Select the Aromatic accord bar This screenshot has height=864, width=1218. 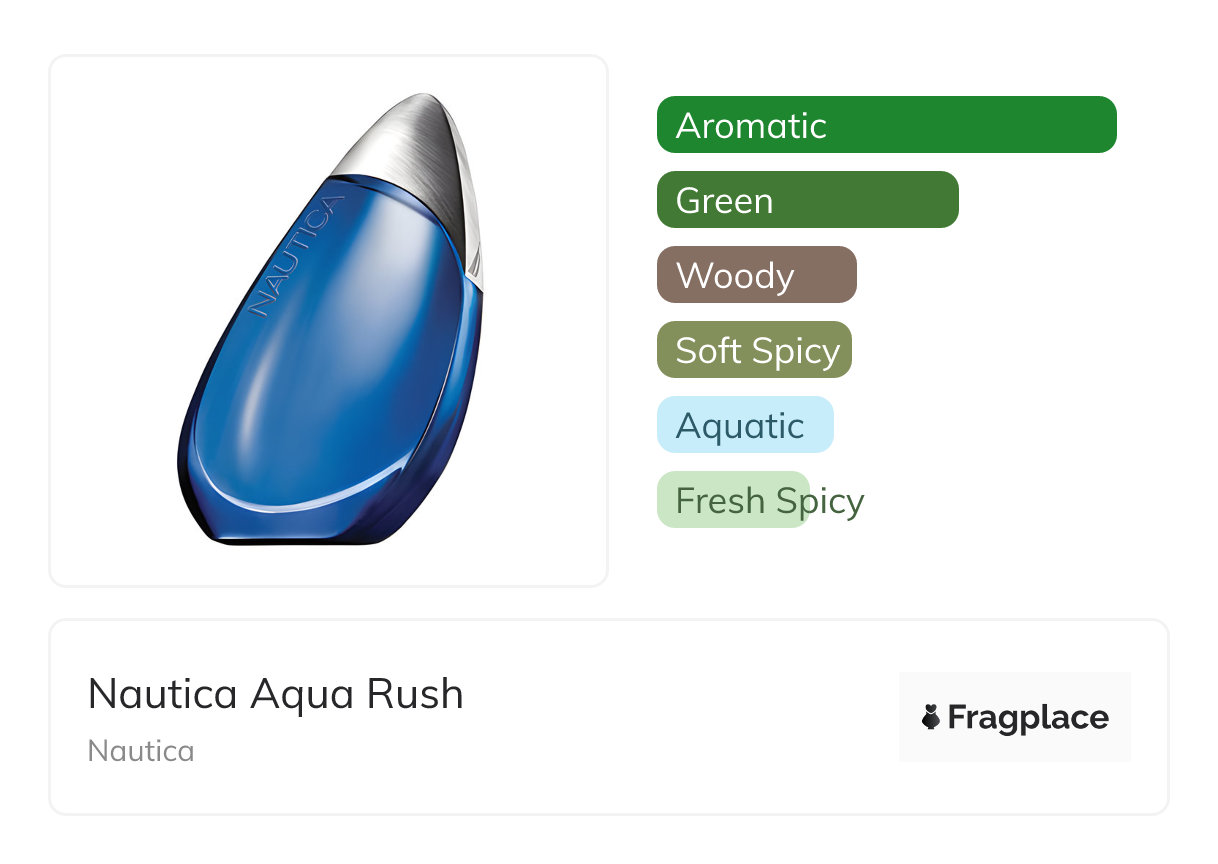[886, 125]
